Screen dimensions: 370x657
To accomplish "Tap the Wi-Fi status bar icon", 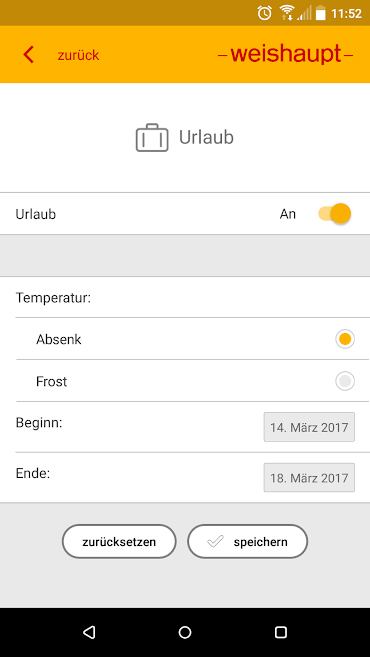I will point(287,13).
